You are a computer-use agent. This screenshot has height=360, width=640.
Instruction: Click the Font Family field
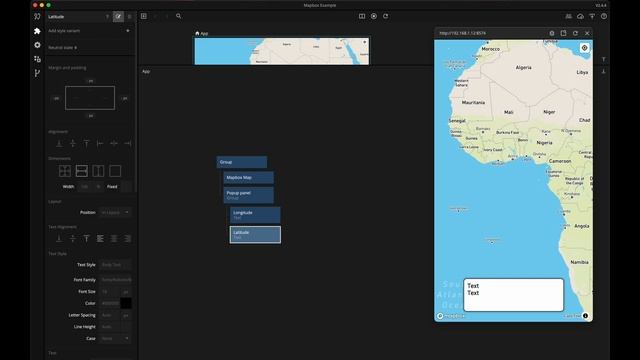click(116, 280)
